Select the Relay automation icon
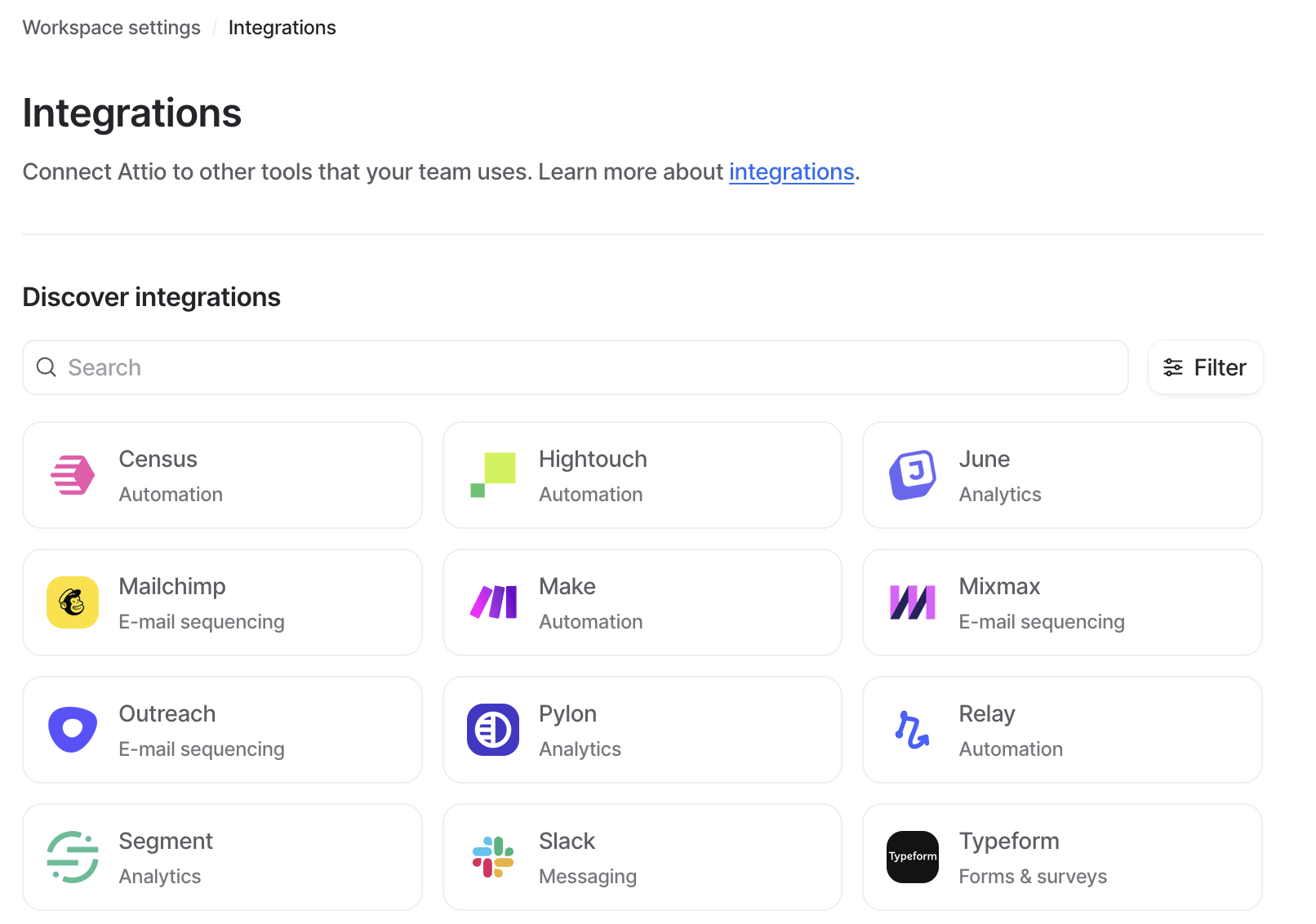This screenshot has width=1316, height=924. 912,730
